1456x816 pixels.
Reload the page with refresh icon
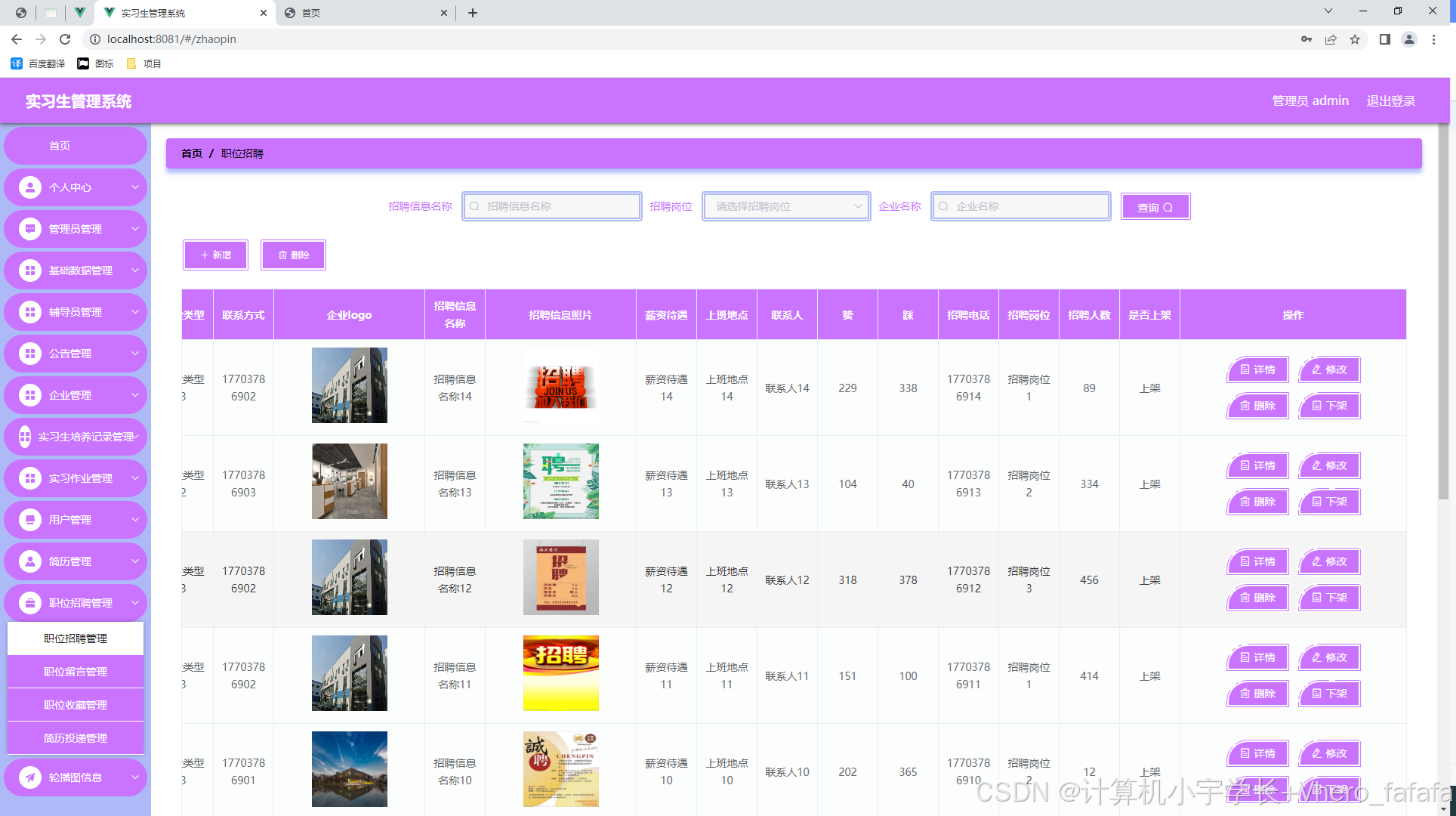(65, 39)
